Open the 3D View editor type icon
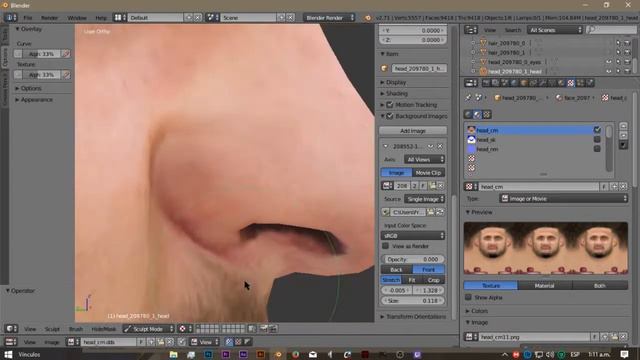This screenshot has height=360, width=640. [x=11, y=329]
